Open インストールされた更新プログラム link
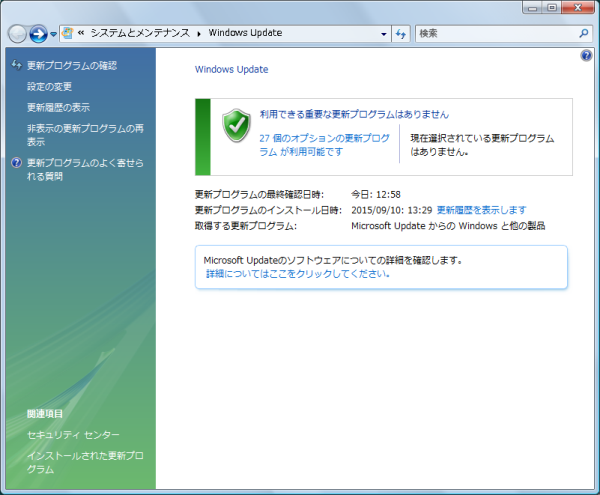This screenshot has height=495, width=600. [x=85, y=462]
